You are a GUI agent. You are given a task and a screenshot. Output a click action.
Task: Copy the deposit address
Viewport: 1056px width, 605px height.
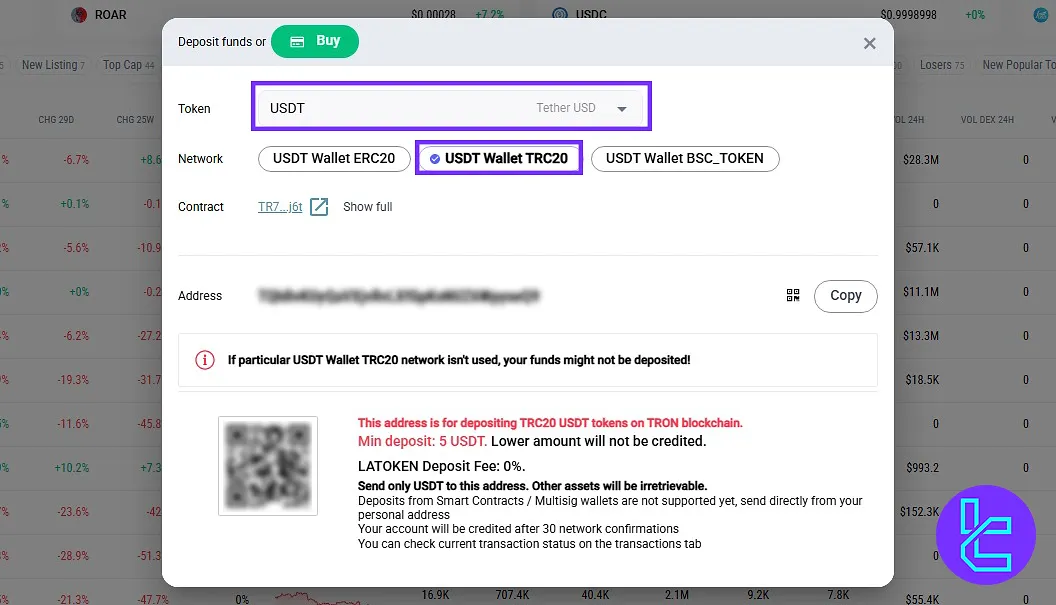click(x=845, y=295)
